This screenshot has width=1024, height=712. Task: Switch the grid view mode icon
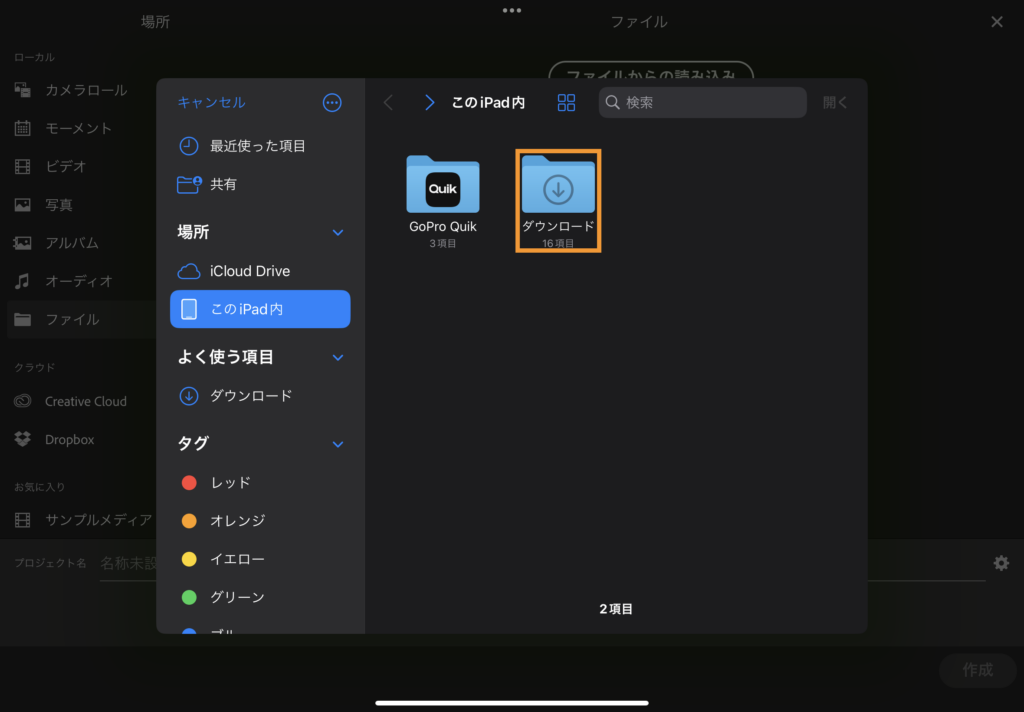coord(567,102)
